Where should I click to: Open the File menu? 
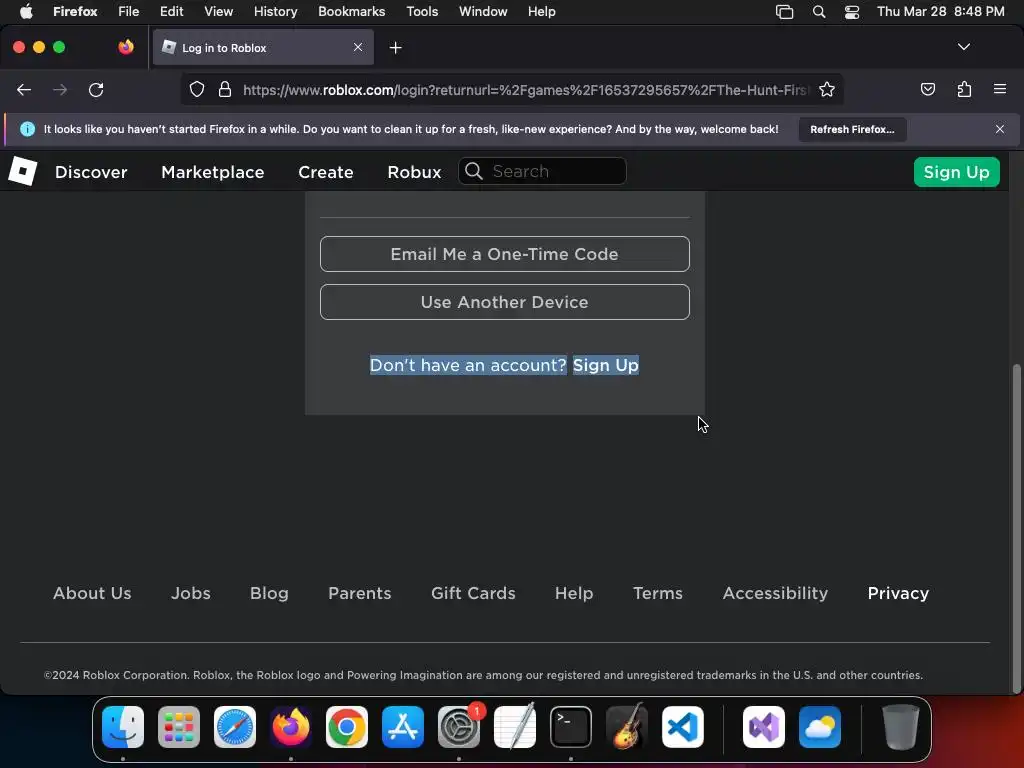128,12
